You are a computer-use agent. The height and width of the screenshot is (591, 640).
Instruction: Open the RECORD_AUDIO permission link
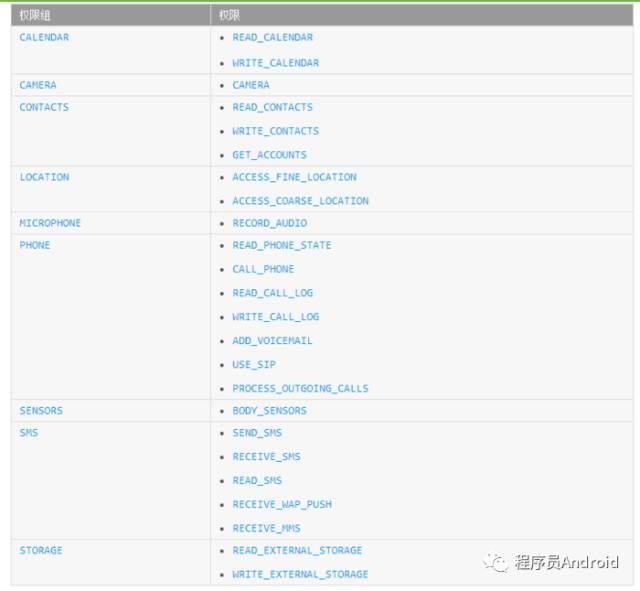point(270,223)
